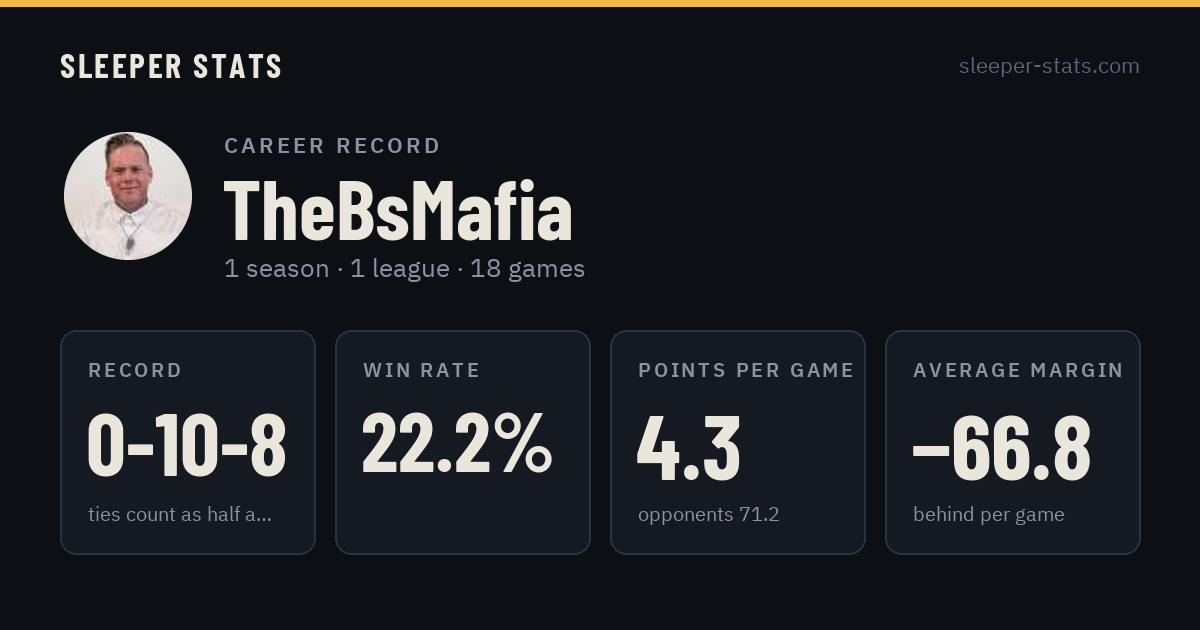This screenshot has width=1200, height=630.
Task: Click the 4.3 points value
Action: pos(689,446)
